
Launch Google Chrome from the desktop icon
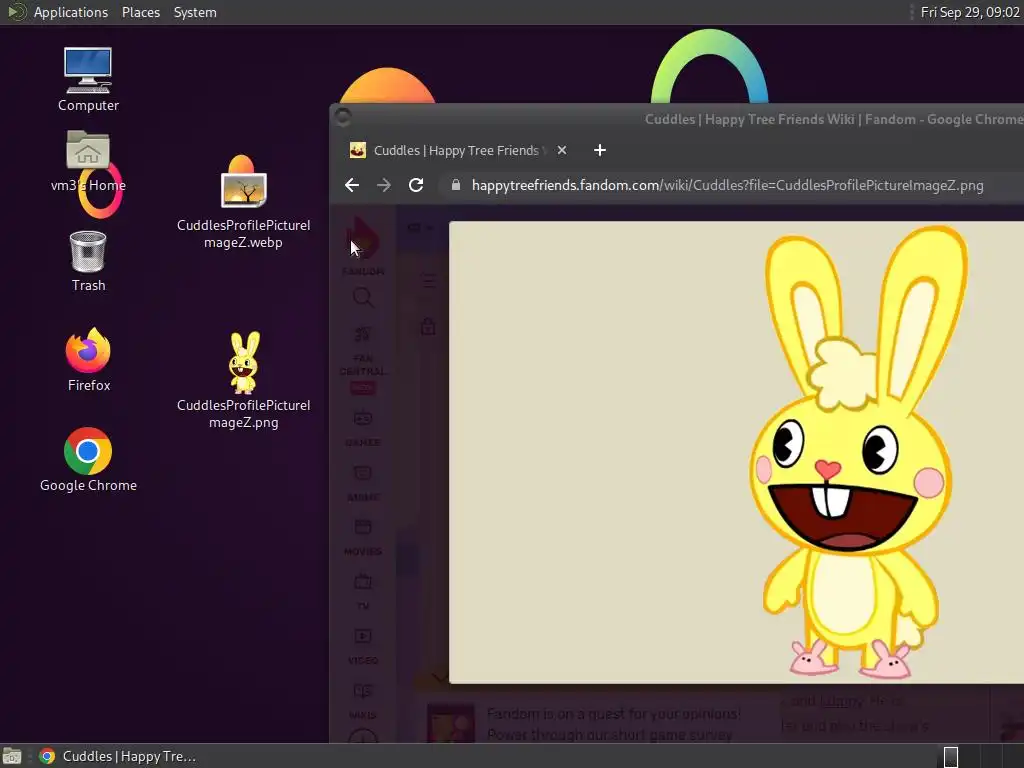pos(88,460)
